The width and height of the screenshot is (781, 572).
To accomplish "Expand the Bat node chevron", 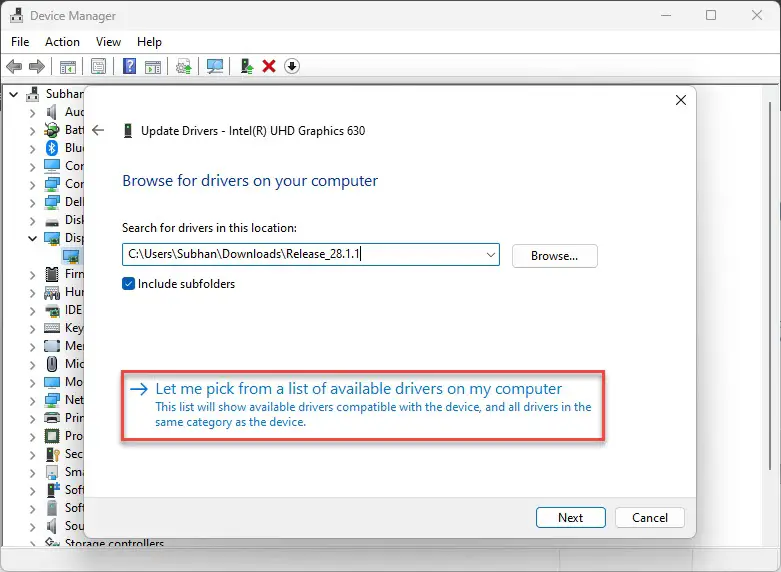I will (32, 131).
